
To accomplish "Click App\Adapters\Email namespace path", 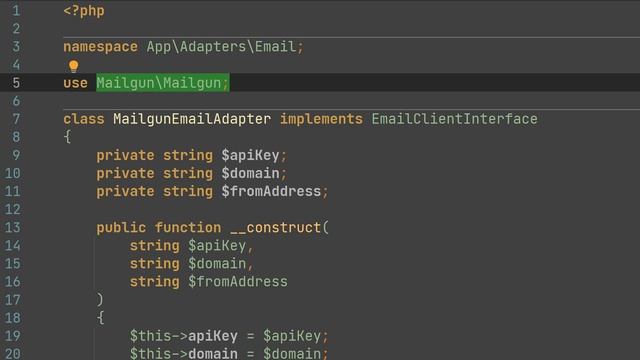I will (221, 47).
